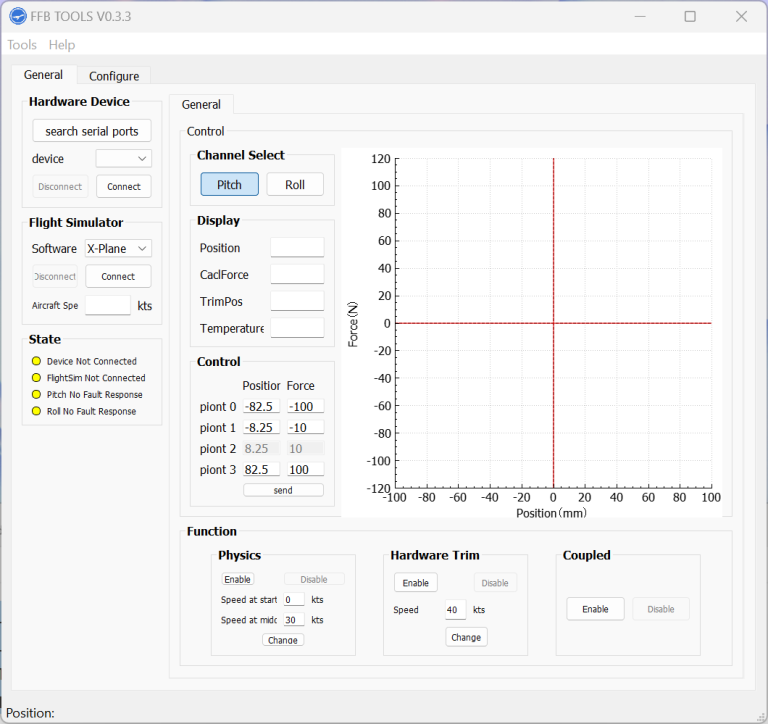The width and height of the screenshot is (768, 724).
Task: Click the Roll No Fault Response indicator
Action: (x=36, y=411)
